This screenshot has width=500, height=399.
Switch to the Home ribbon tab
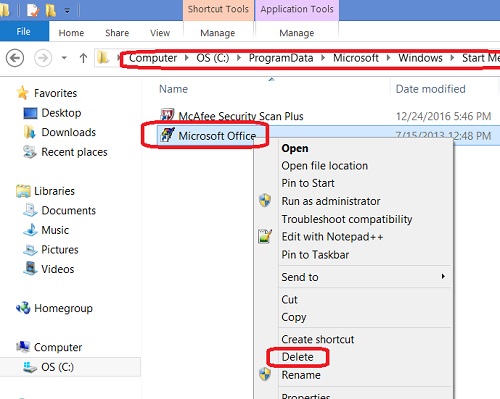pos(71,33)
